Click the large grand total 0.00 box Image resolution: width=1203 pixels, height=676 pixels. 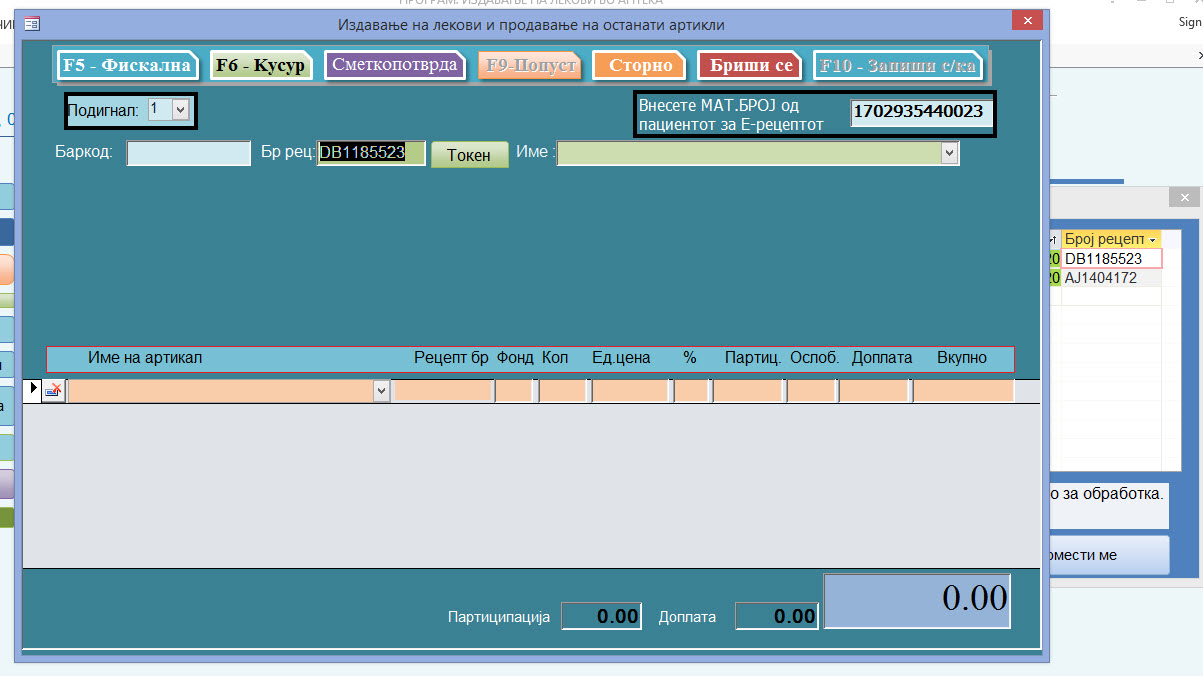pyautogui.click(x=917, y=600)
